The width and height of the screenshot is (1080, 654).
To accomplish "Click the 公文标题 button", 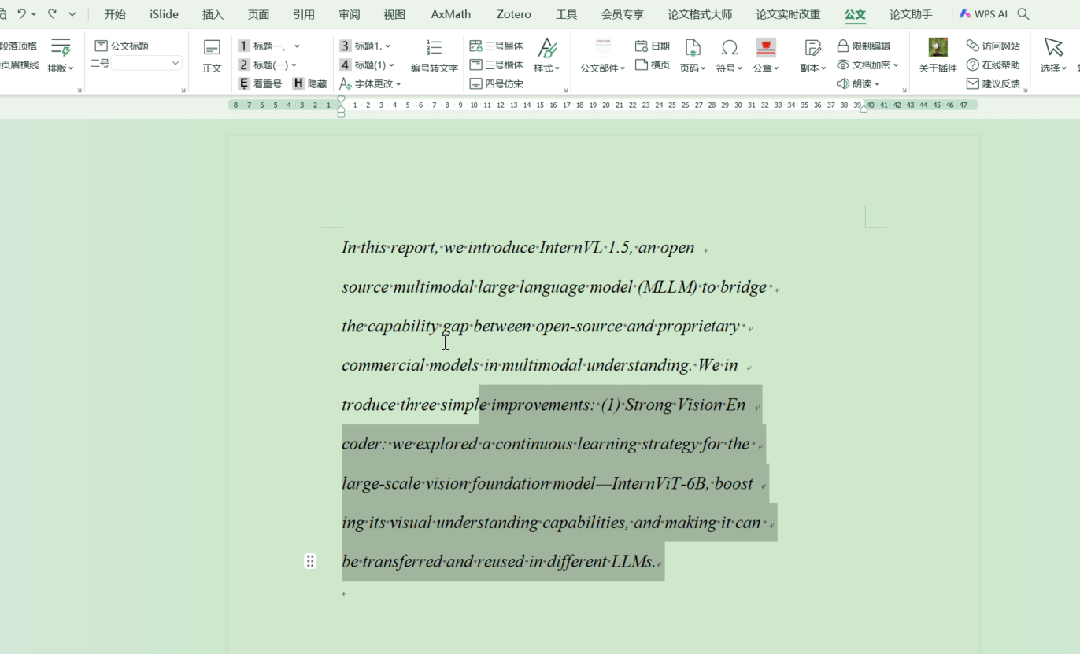I will pyautogui.click(x=121, y=45).
